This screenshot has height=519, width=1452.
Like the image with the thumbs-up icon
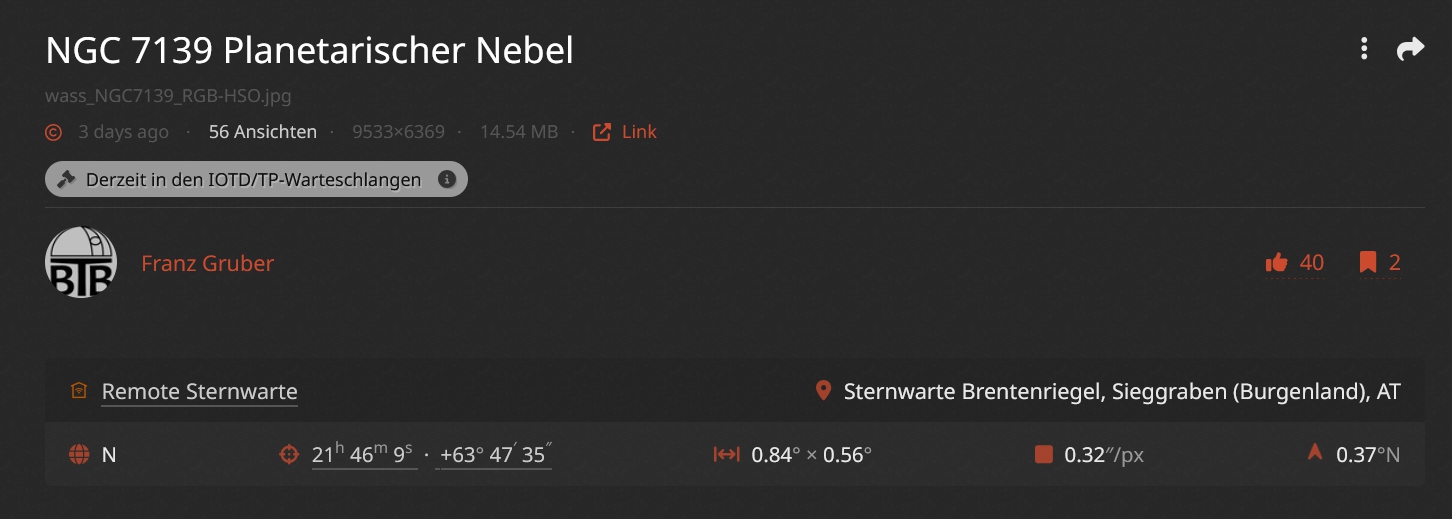[1276, 263]
